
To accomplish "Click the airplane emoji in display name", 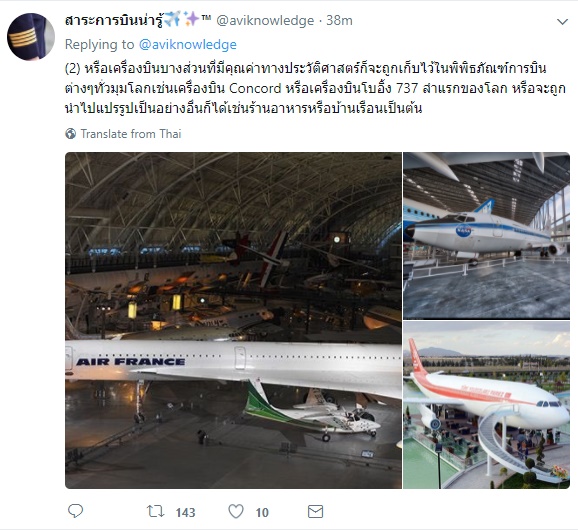I will [172, 19].
